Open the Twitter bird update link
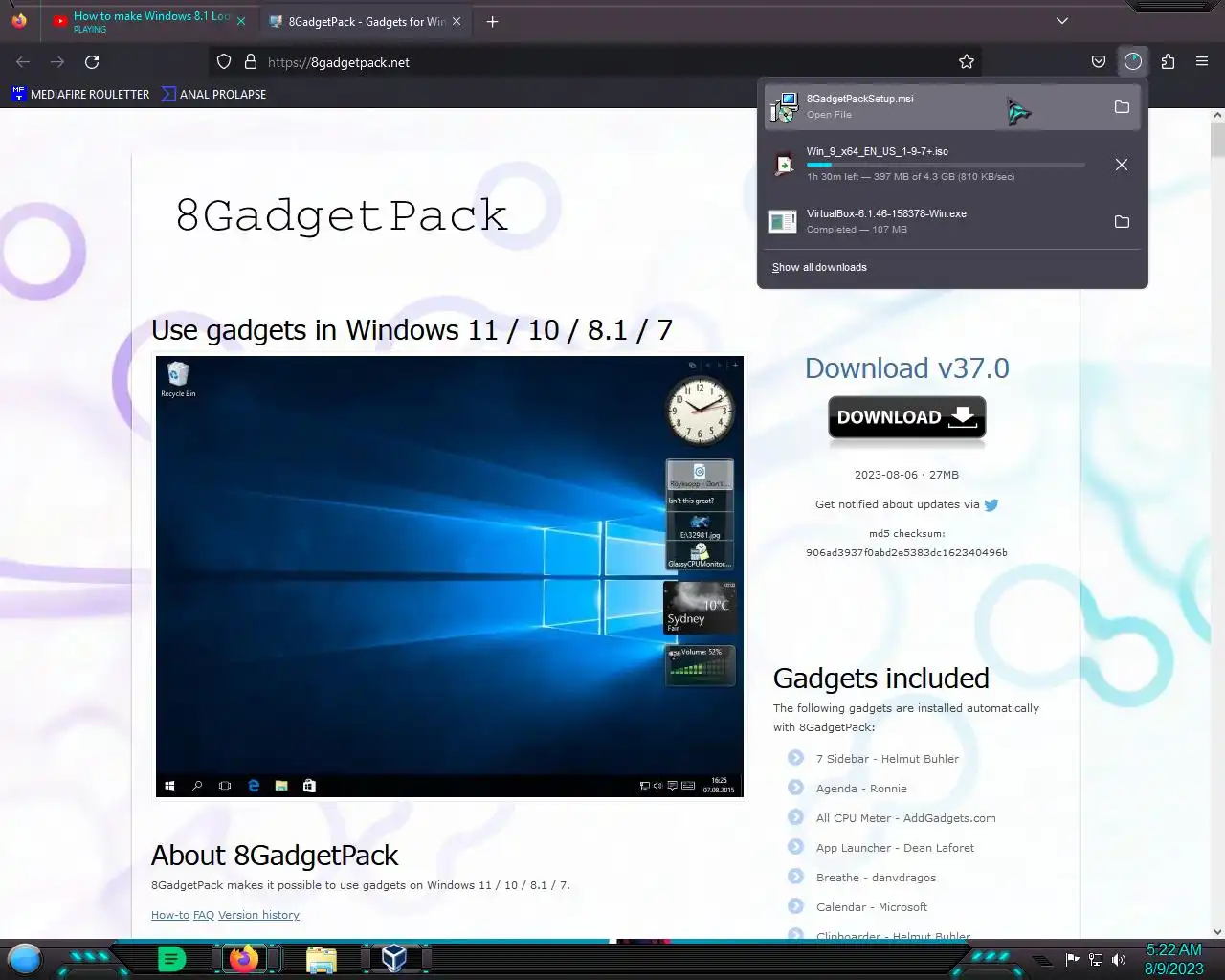 [991, 504]
